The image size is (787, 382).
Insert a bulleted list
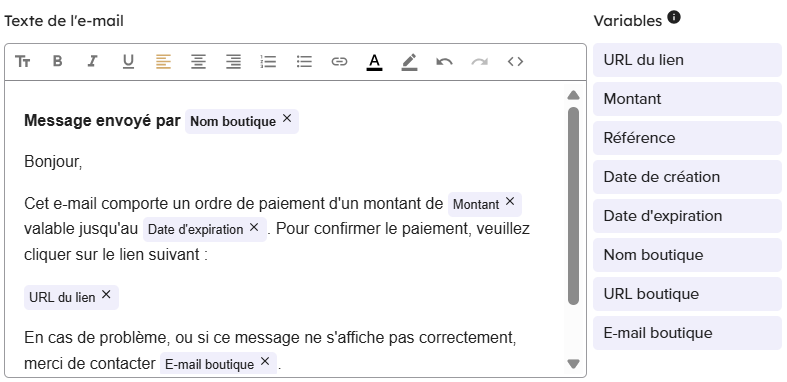[x=304, y=62]
